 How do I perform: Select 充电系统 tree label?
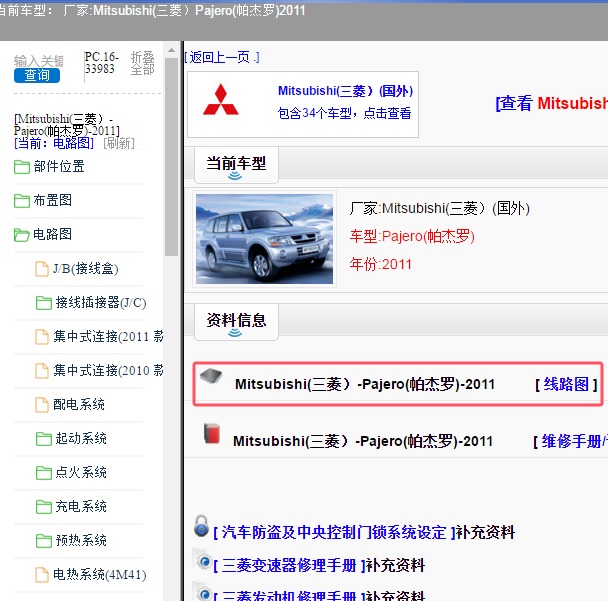point(81,506)
